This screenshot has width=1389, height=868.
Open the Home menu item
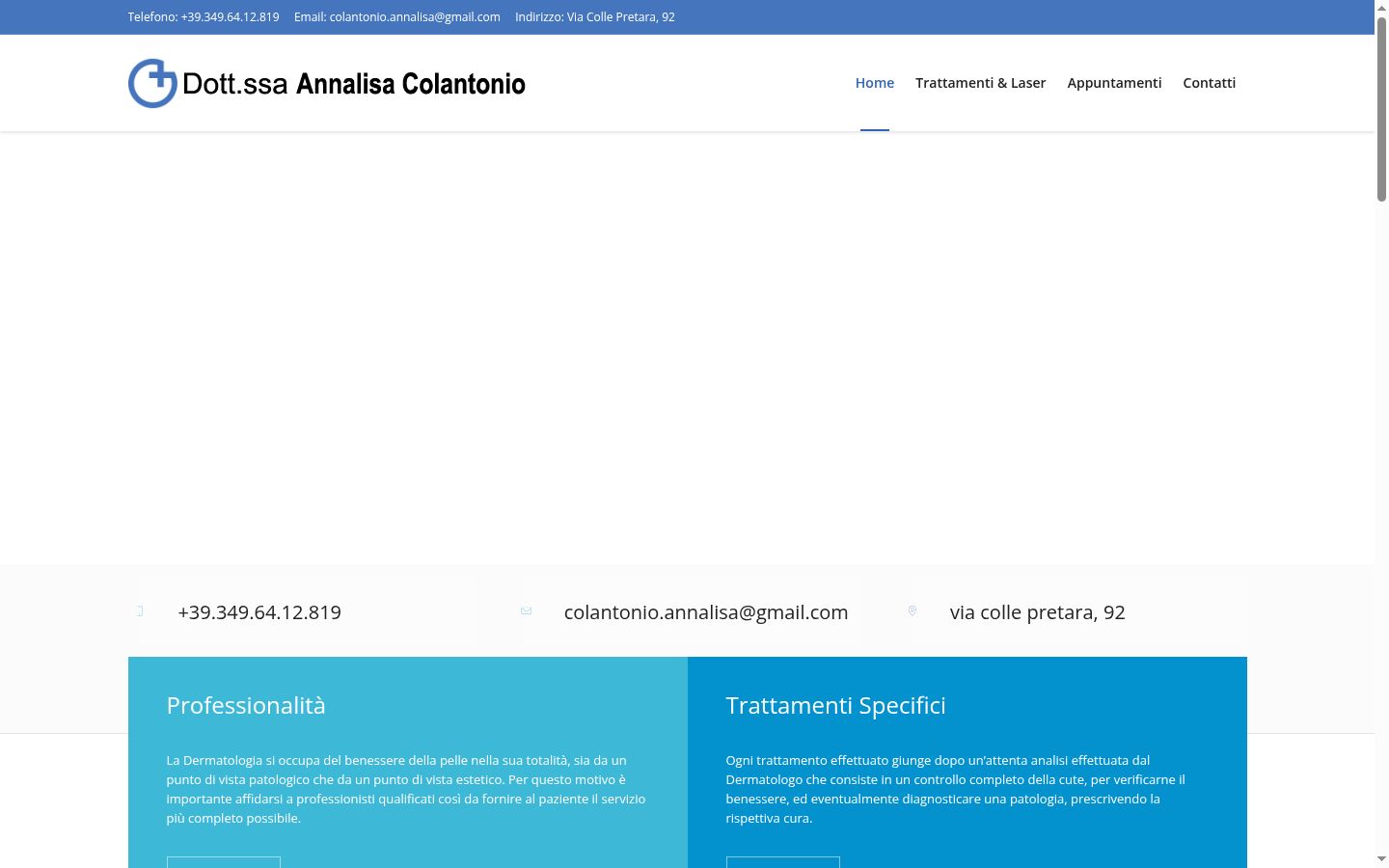pos(875,83)
